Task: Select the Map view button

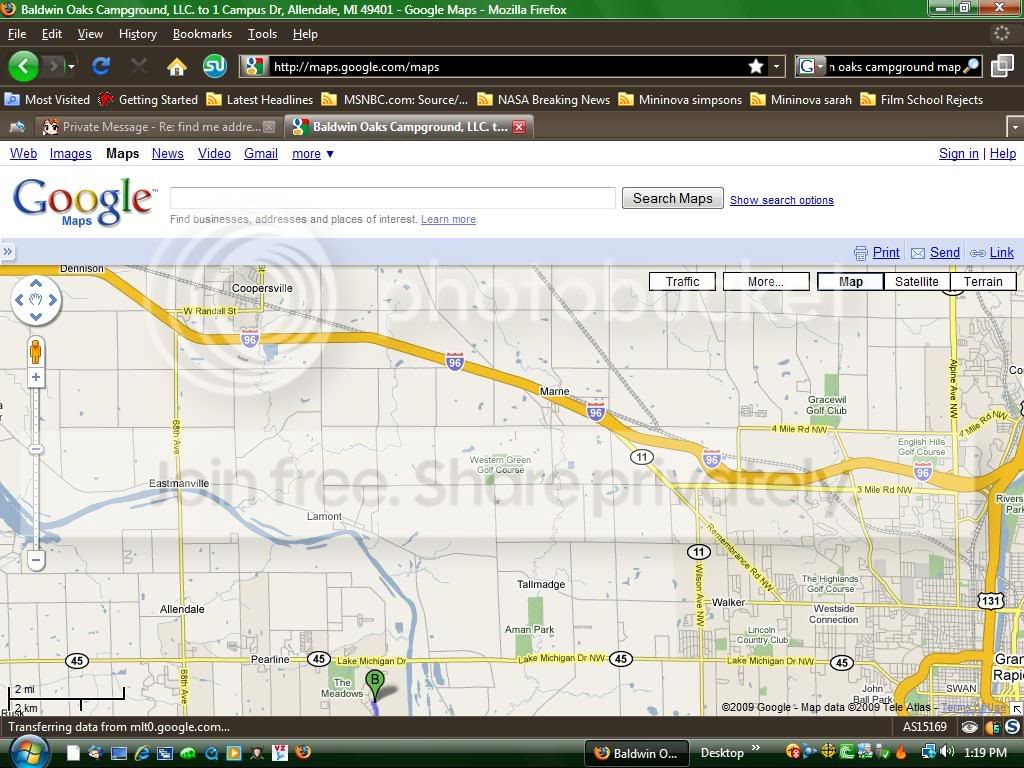Action: click(x=850, y=281)
